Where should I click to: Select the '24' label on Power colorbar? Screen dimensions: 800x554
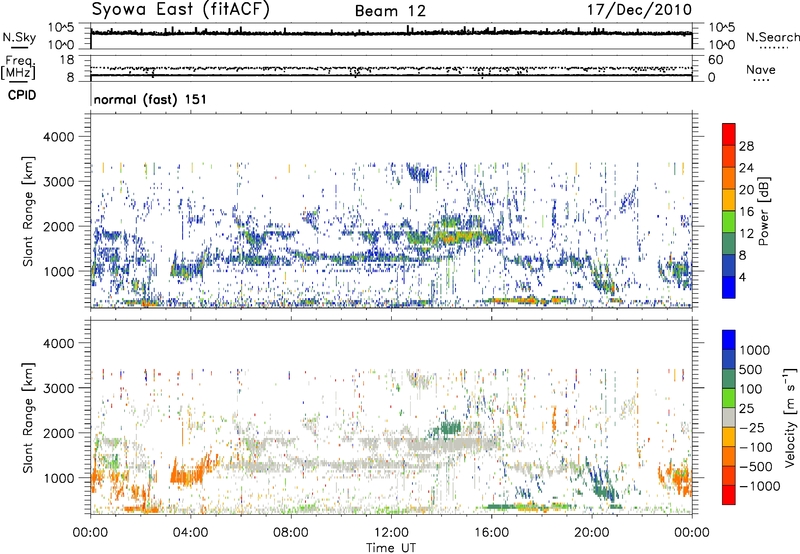pyautogui.click(x=746, y=168)
